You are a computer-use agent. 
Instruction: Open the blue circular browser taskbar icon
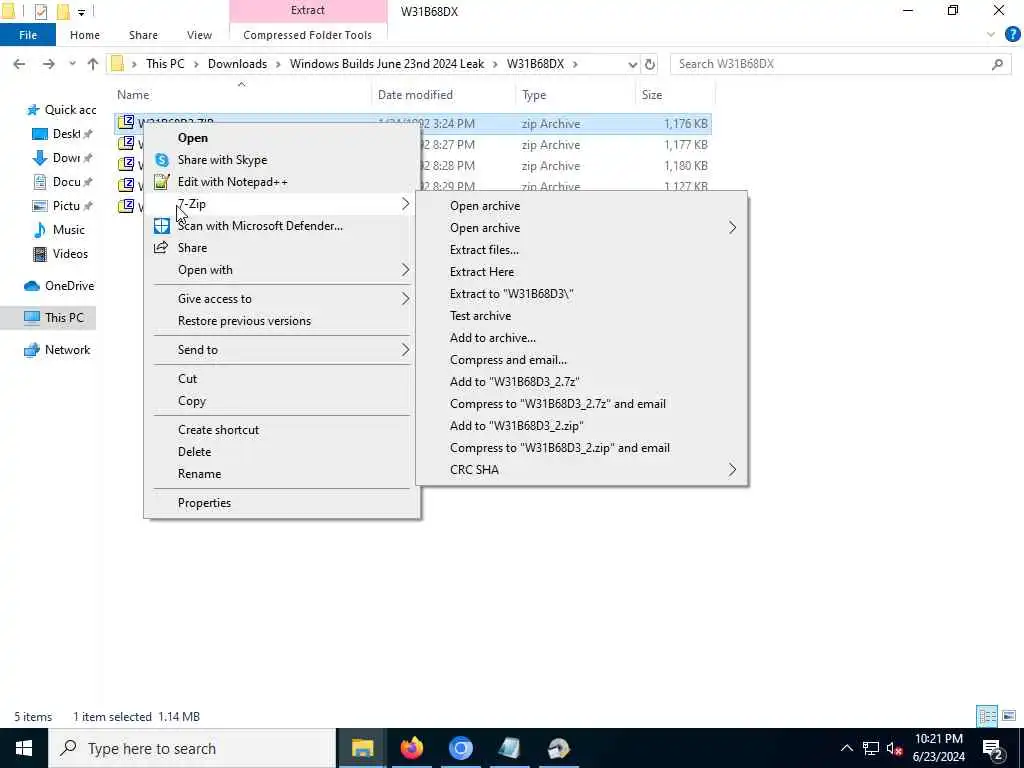pos(460,748)
